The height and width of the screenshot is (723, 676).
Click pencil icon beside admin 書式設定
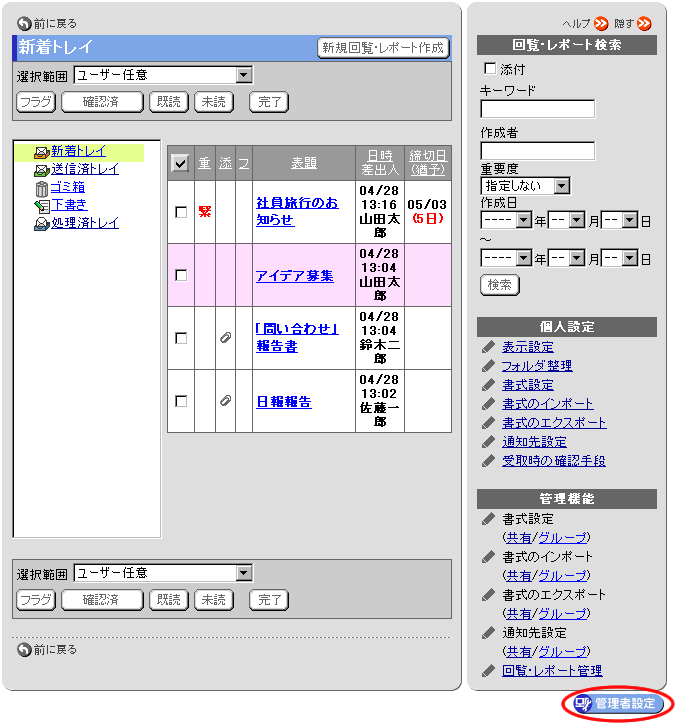pos(488,519)
